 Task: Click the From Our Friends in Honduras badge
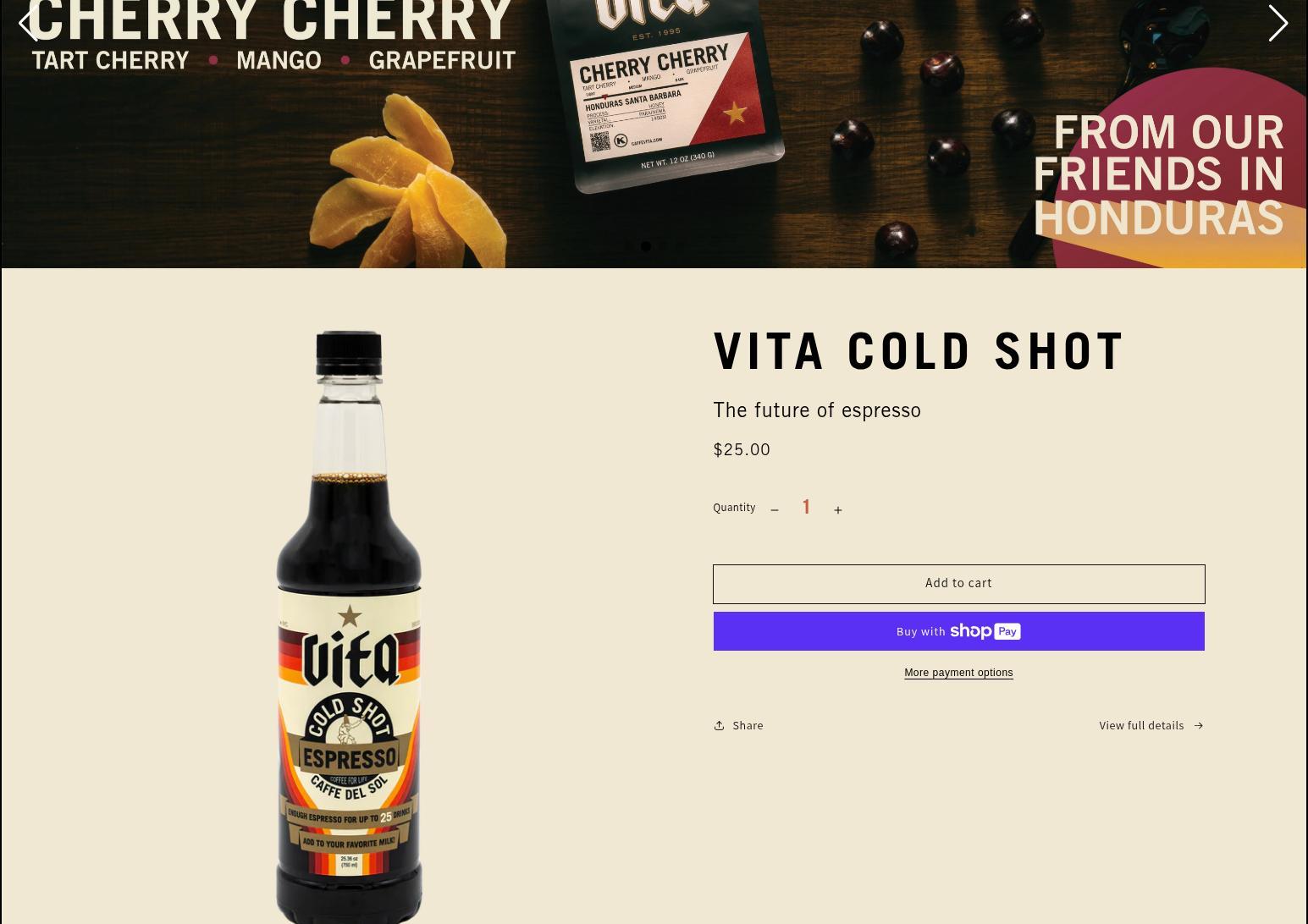tap(1158, 174)
